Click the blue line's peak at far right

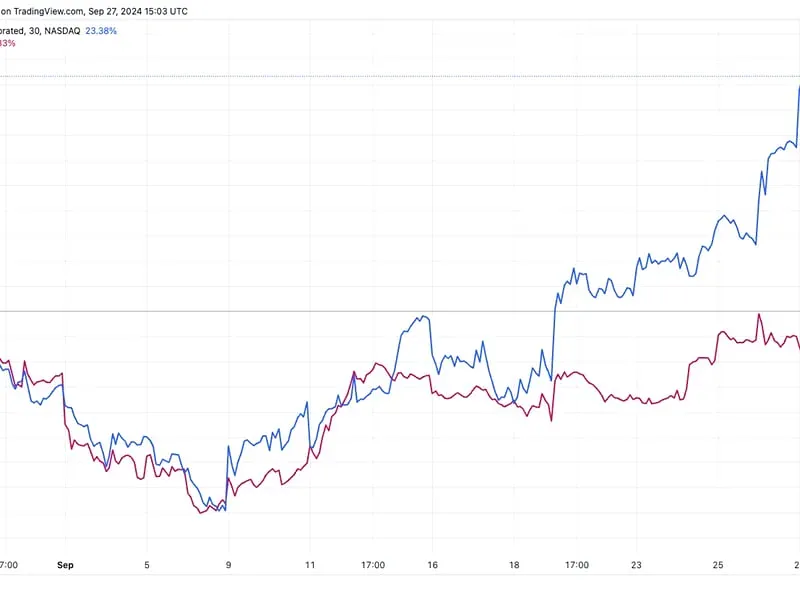click(798, 87)
